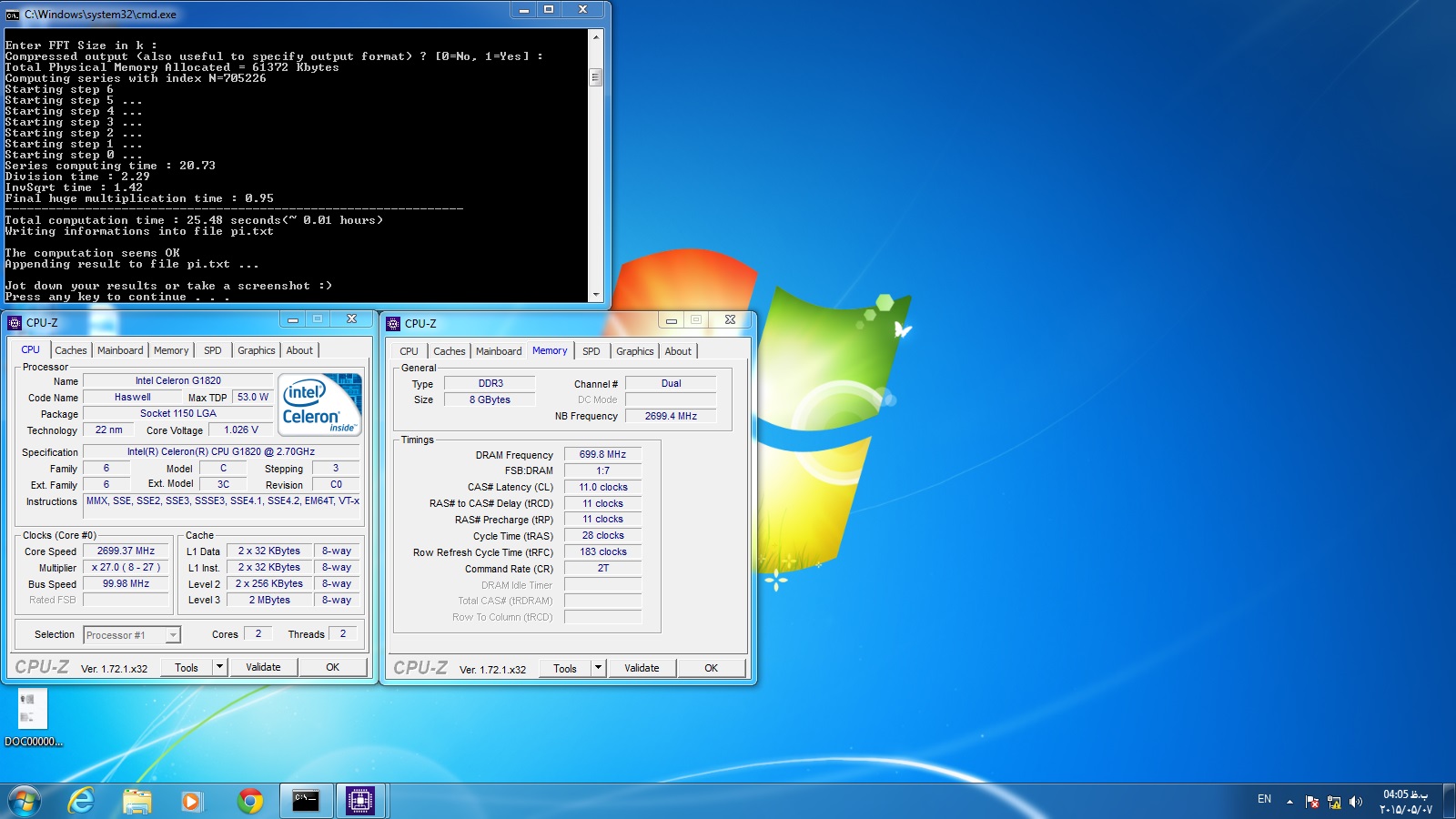Open cmd.exe window system menu icon
The image size is (1456, 819).
(x=13, y=15)
